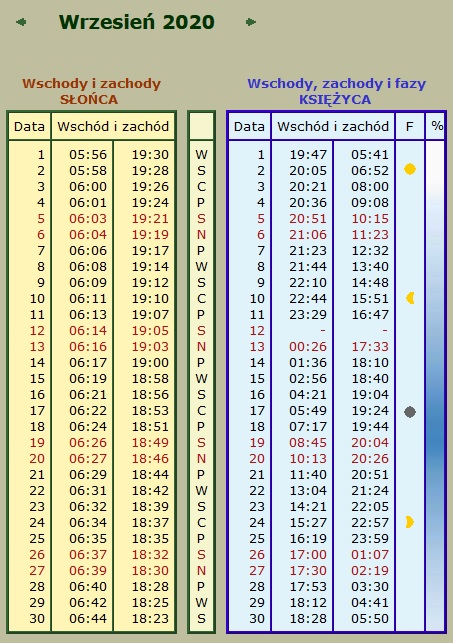Click the last quarter moon icon on day 10
Viewport: 453px width, 643px height.
pyautogui.click(x=410, y=298)
